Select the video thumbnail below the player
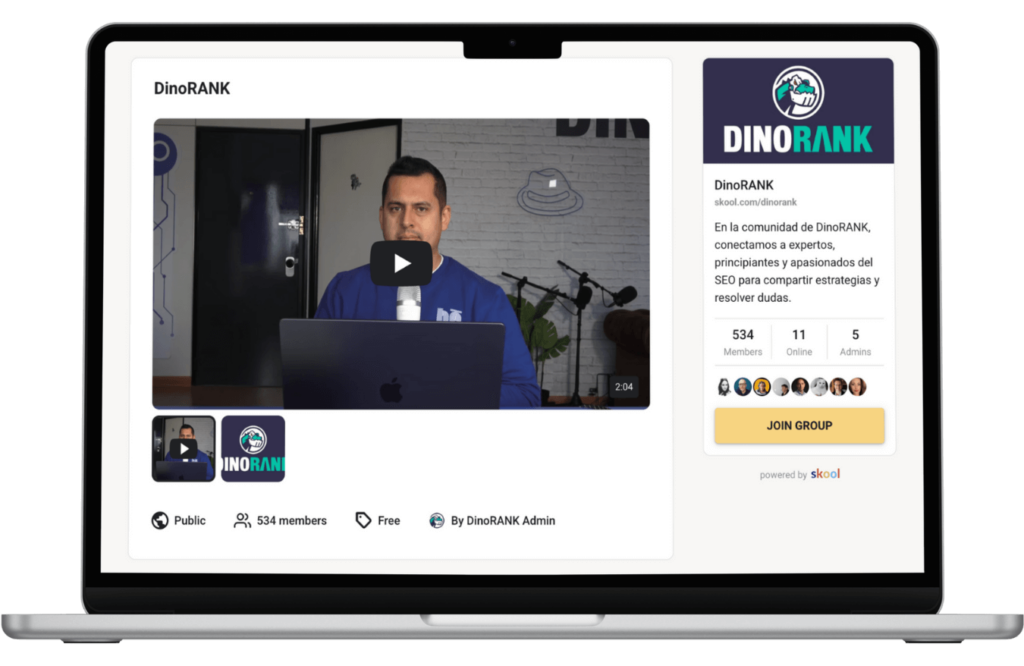 pos(184,449)
